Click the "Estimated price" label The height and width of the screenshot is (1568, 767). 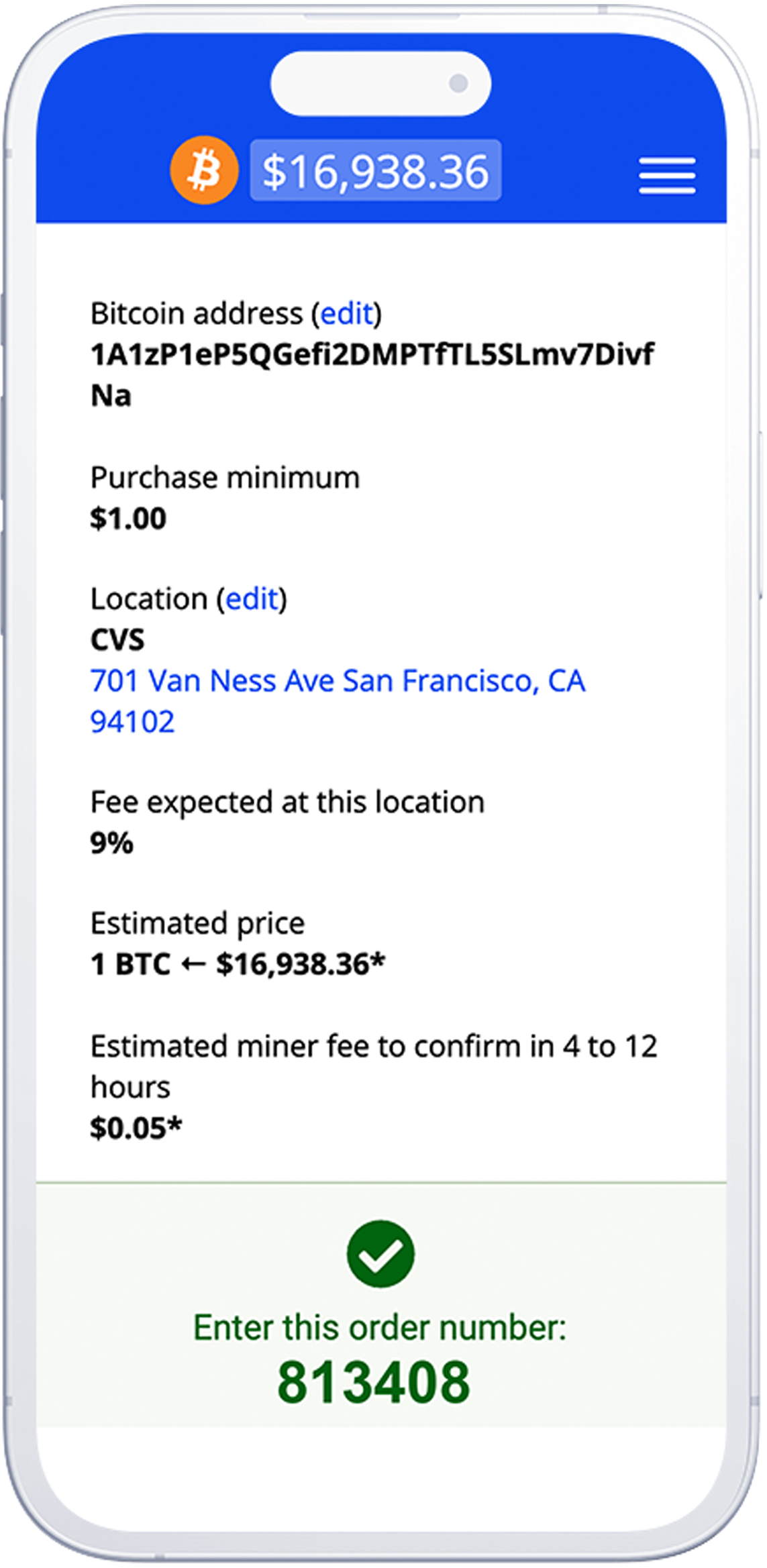click(197, 923)
